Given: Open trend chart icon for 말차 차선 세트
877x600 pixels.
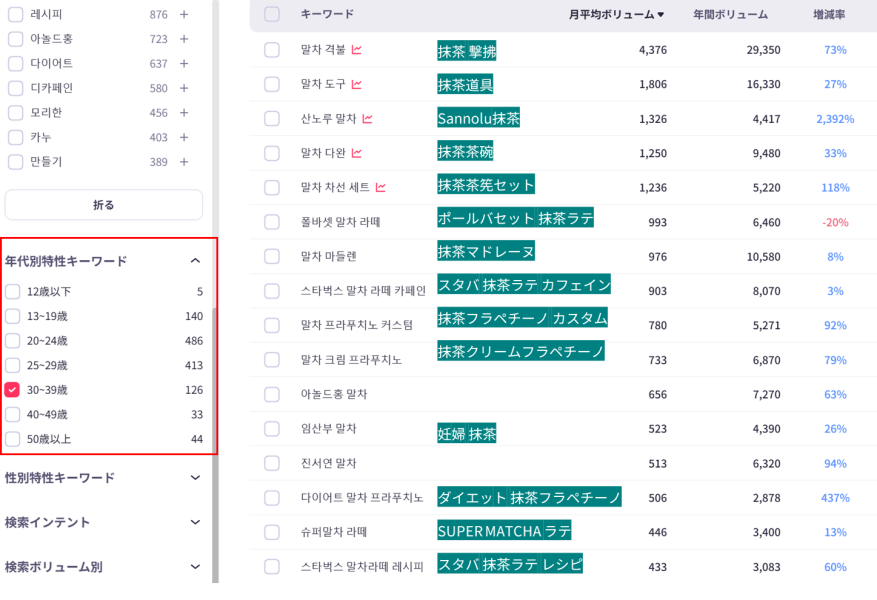Looking at the screenshot, I should [x=380, y=187].
